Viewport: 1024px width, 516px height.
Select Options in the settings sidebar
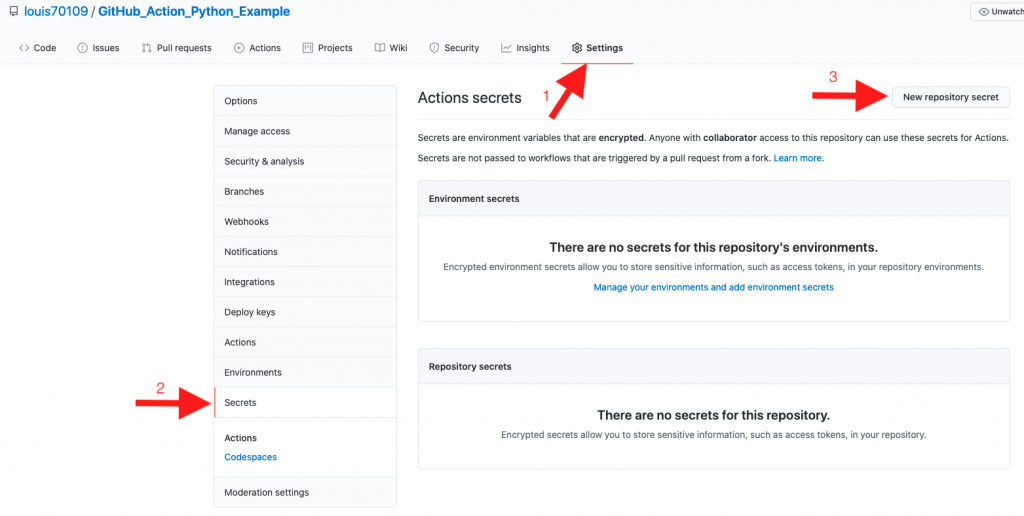tap(305, 101)
